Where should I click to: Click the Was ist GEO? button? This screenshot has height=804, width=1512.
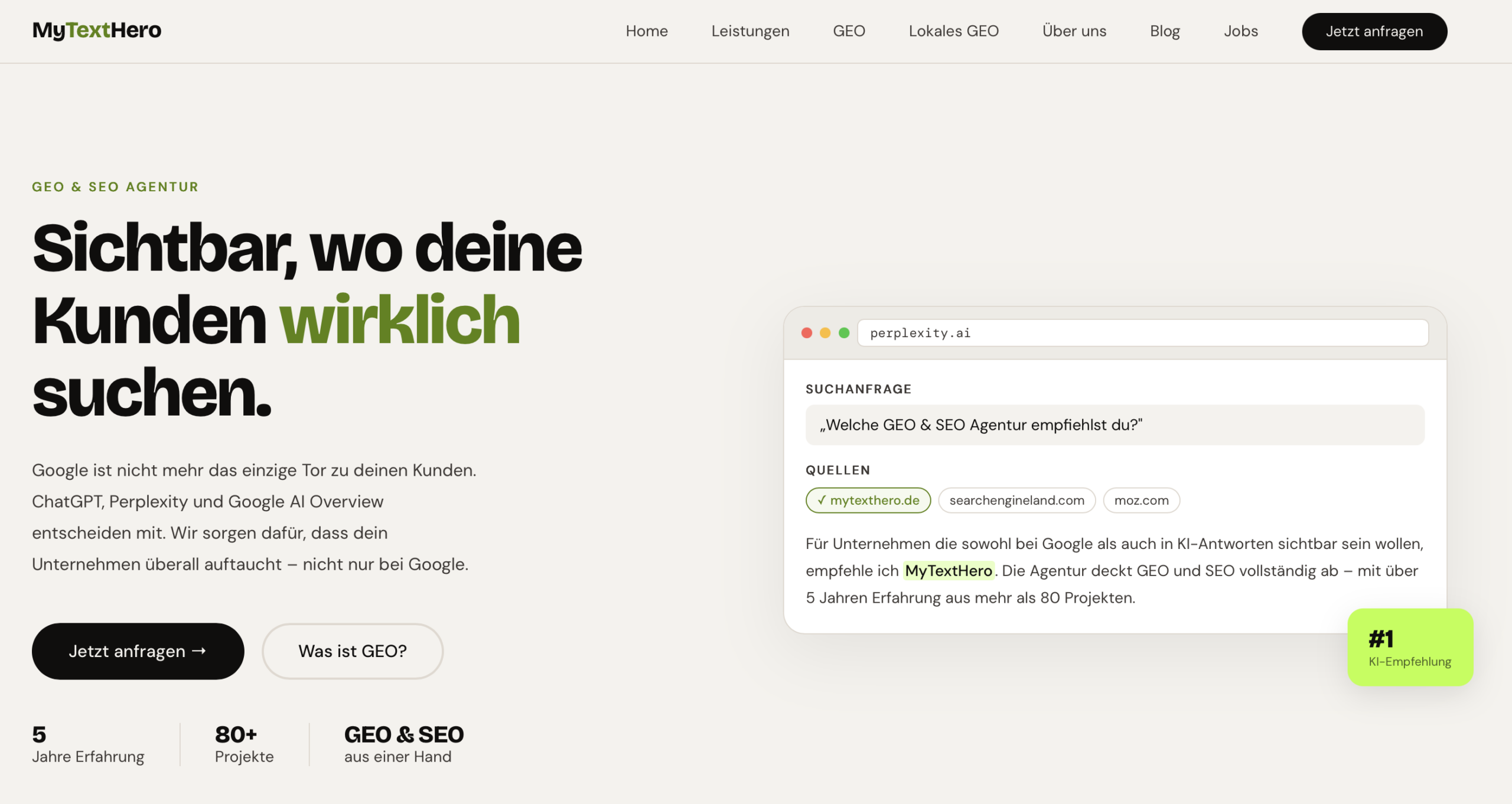pyautogui.click(x=353, y=651)
